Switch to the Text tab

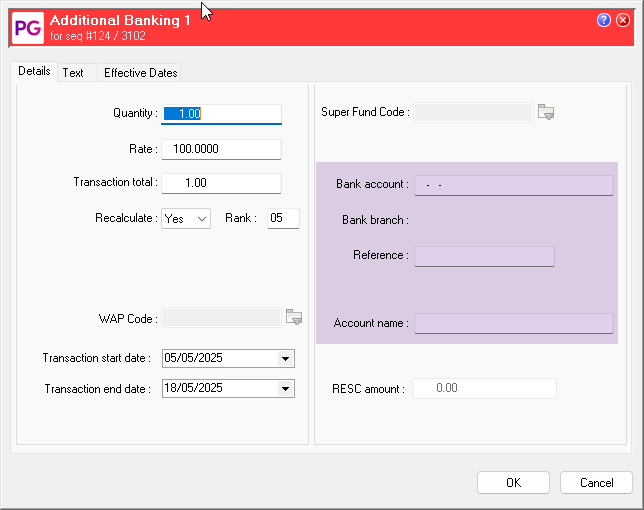[x=73, y=73]
